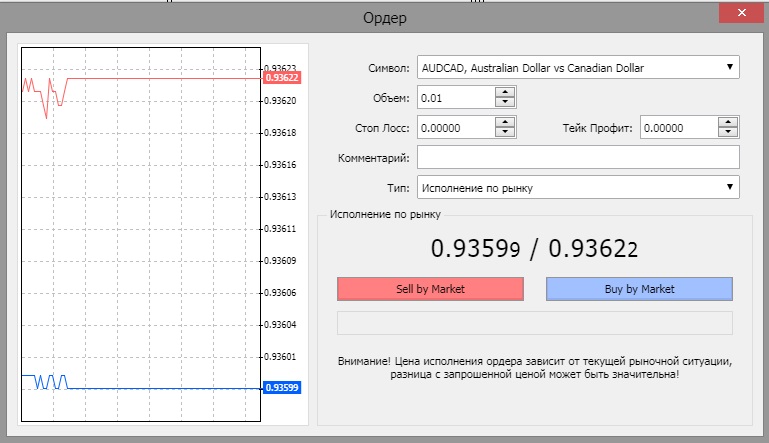Increase volume with the up arrow

(505, 93)
